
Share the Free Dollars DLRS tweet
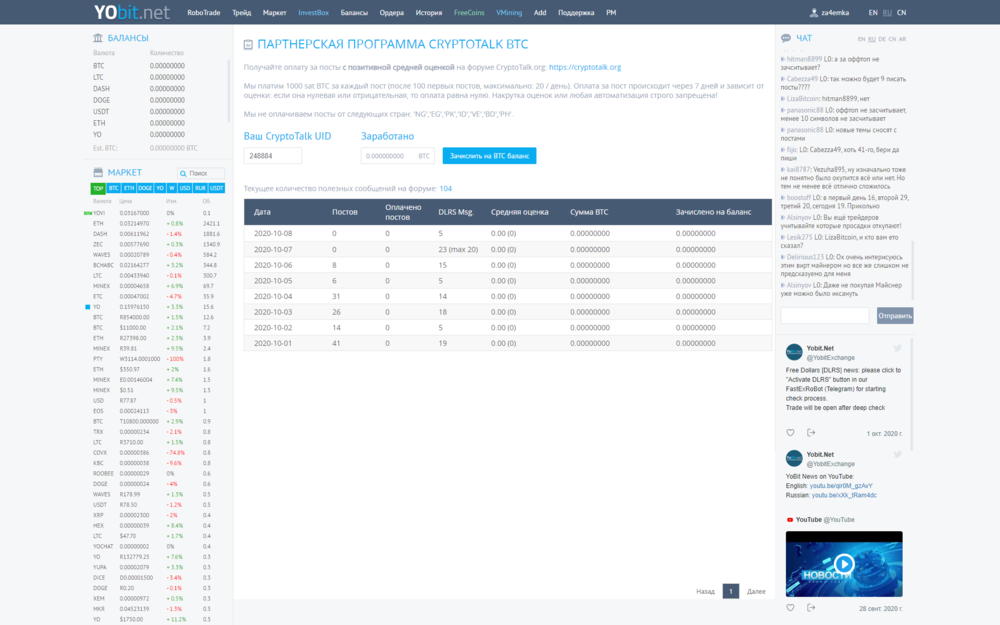coord(811,432)
